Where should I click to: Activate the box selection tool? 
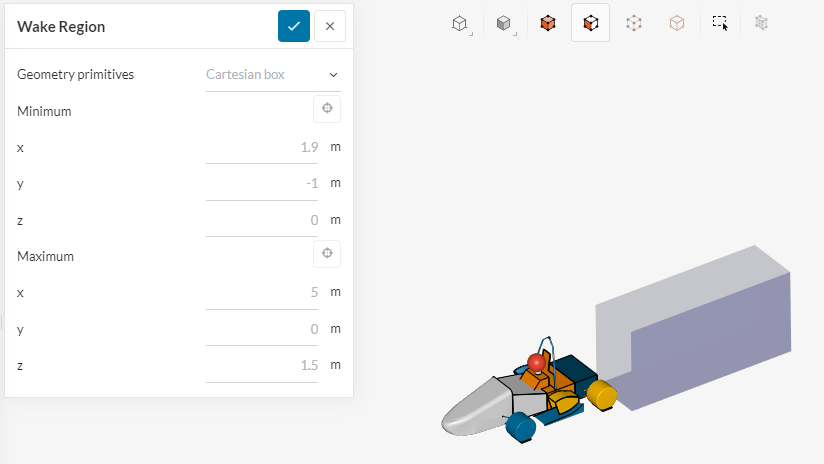click(720, 23)
